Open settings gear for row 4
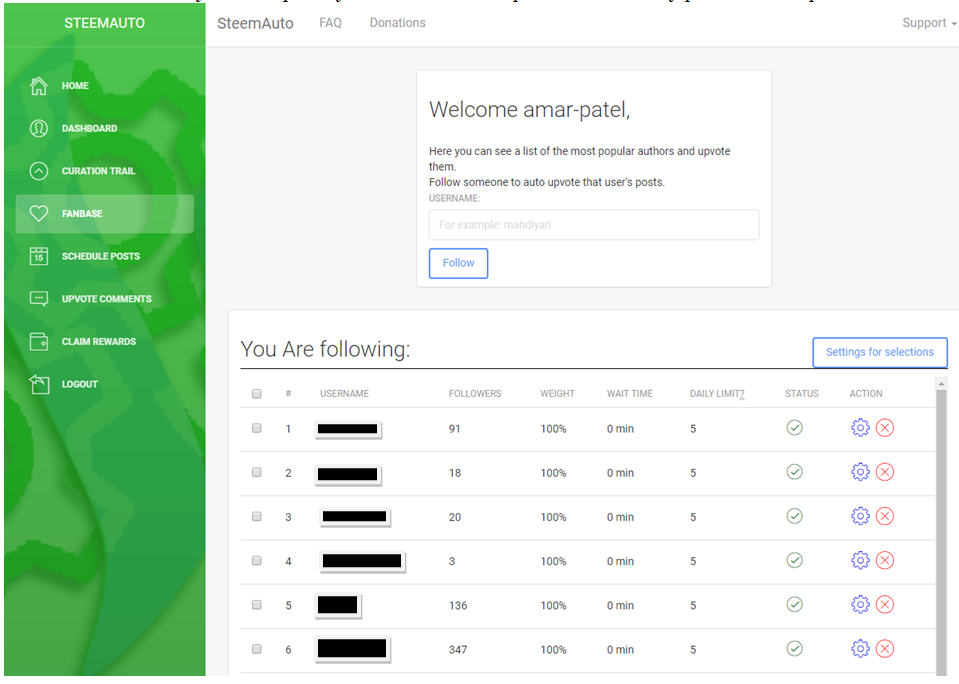The height and width of the screenshot is (684, 959). coord(860,560)
